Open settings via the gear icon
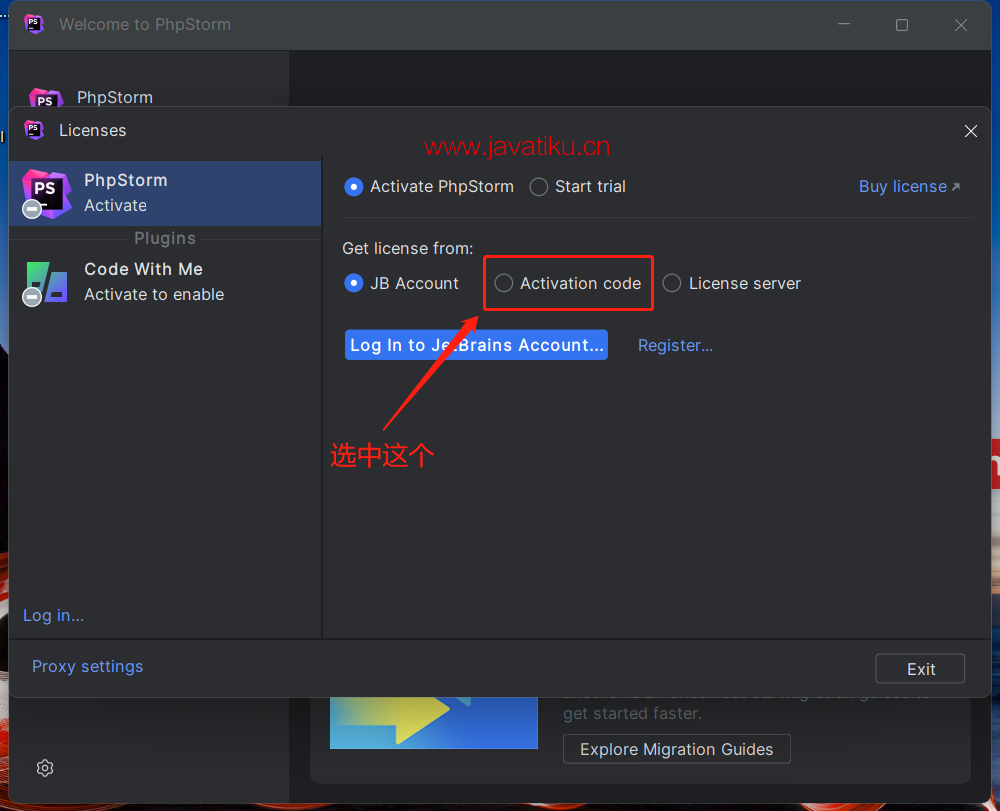The width and height of the screenshot is (1000, 811). (45, 768)
